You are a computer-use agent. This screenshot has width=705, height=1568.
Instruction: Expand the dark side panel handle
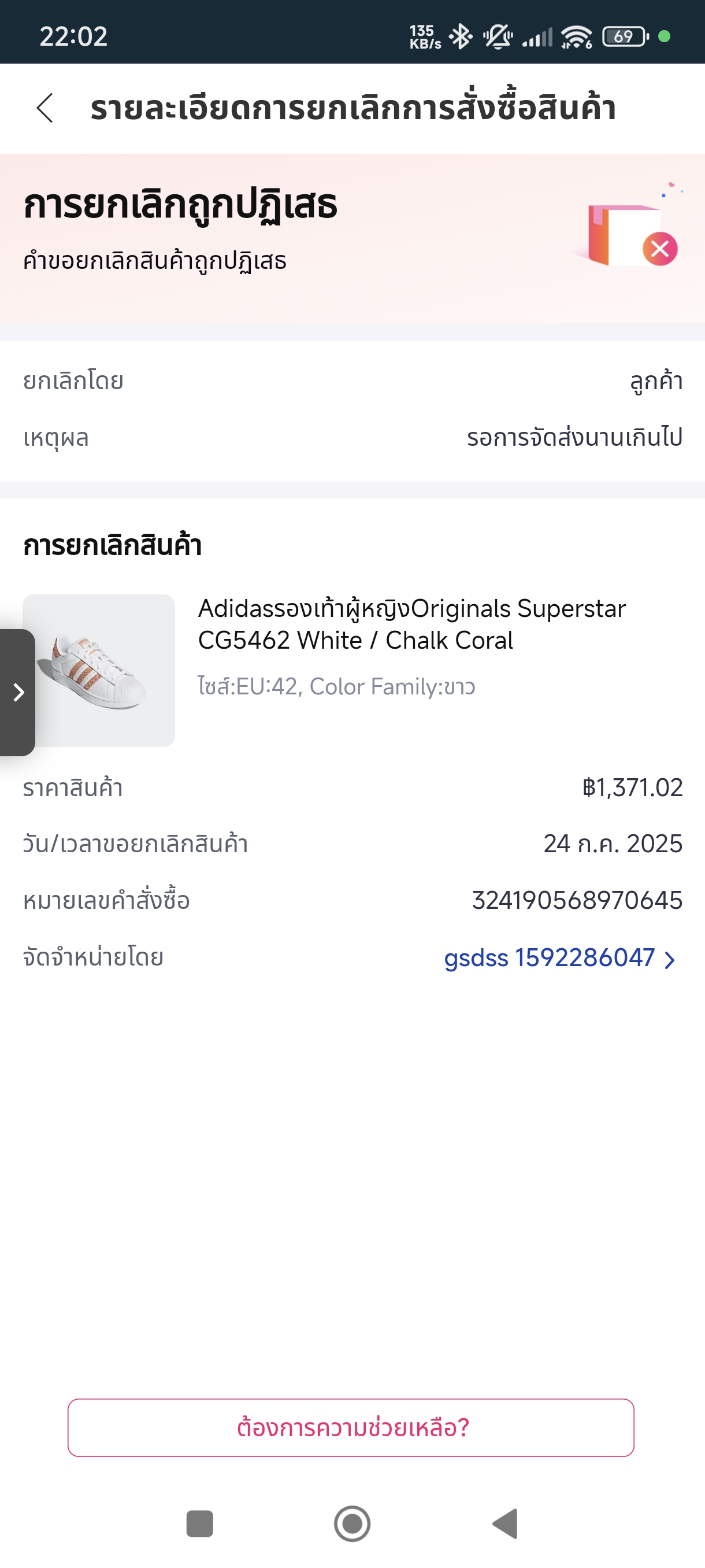point(17,692)
